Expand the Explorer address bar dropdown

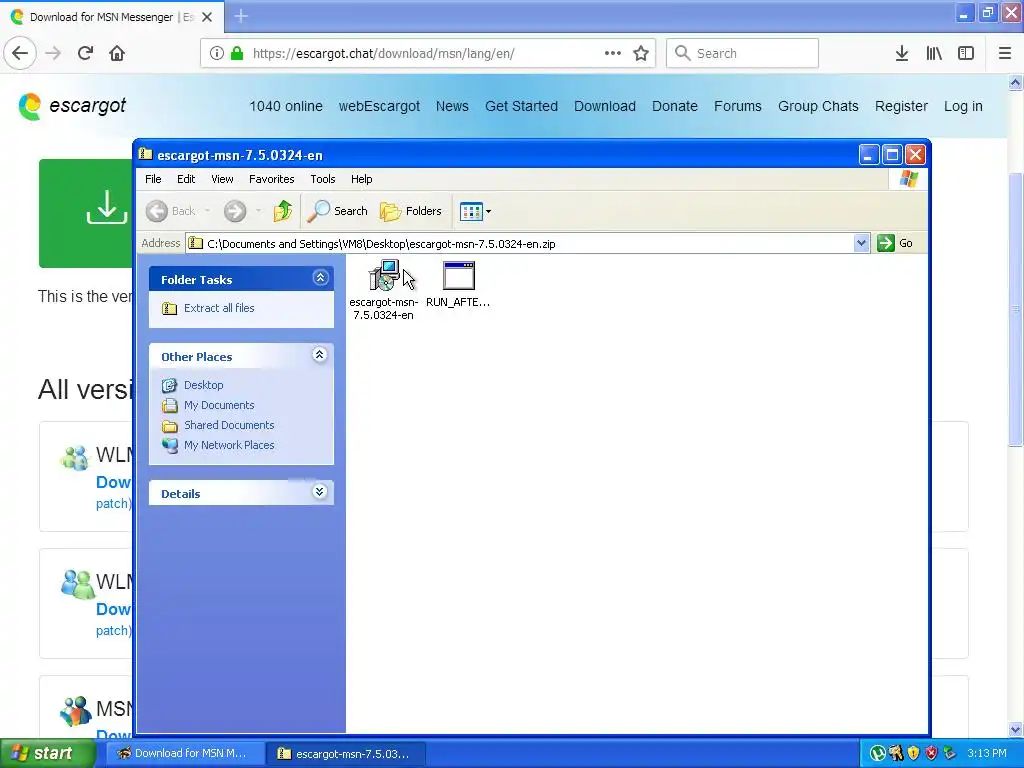[861, 243]
